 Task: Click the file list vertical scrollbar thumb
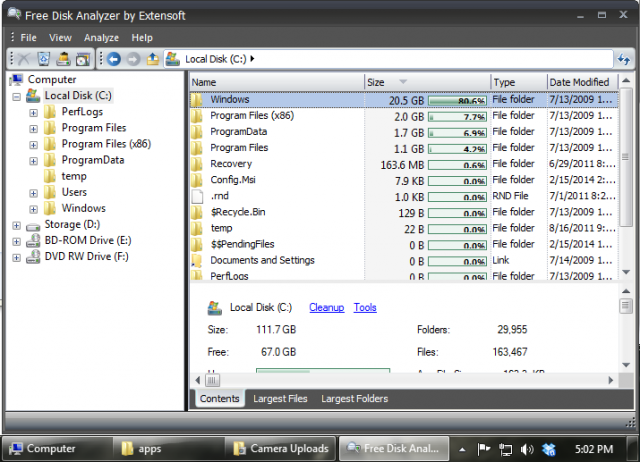click(x=626, y=157)
